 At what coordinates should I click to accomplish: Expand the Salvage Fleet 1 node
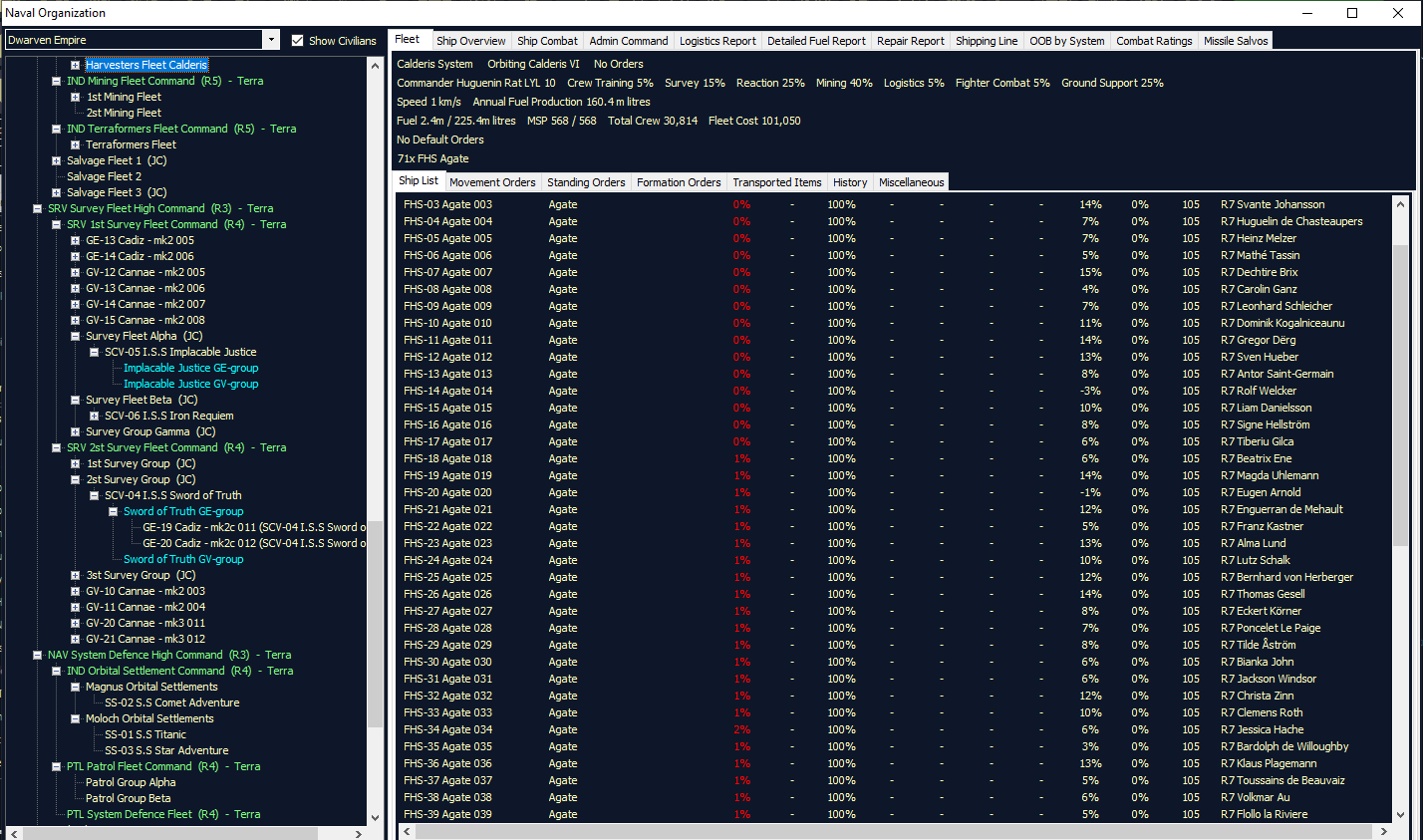[x=56, y=160]
